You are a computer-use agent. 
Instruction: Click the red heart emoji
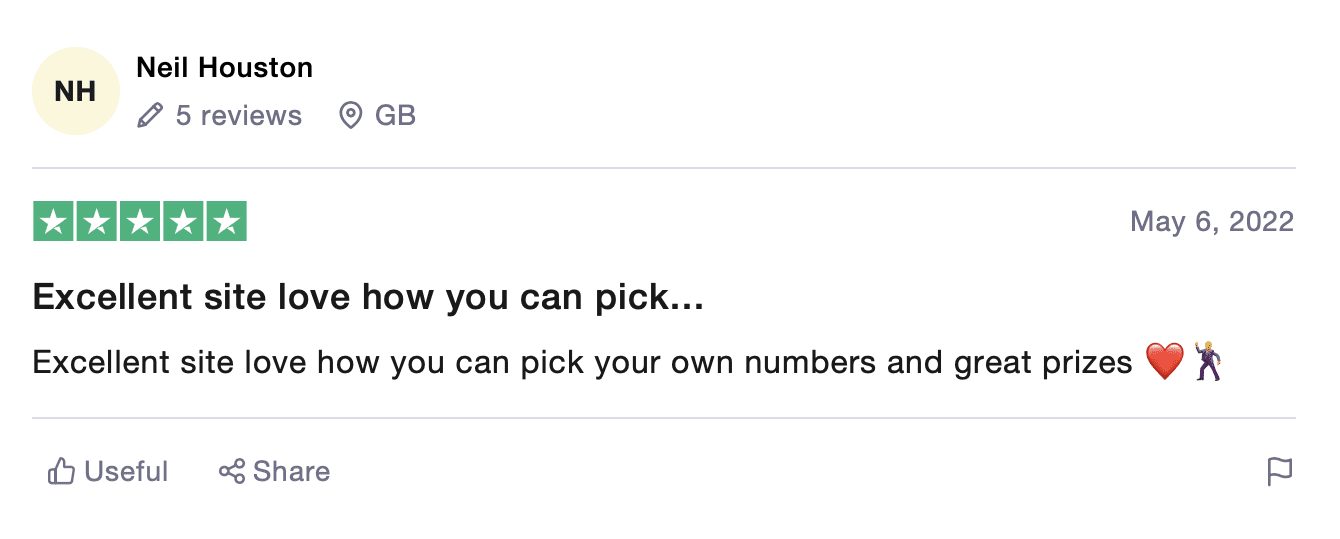pos(1164,362)
